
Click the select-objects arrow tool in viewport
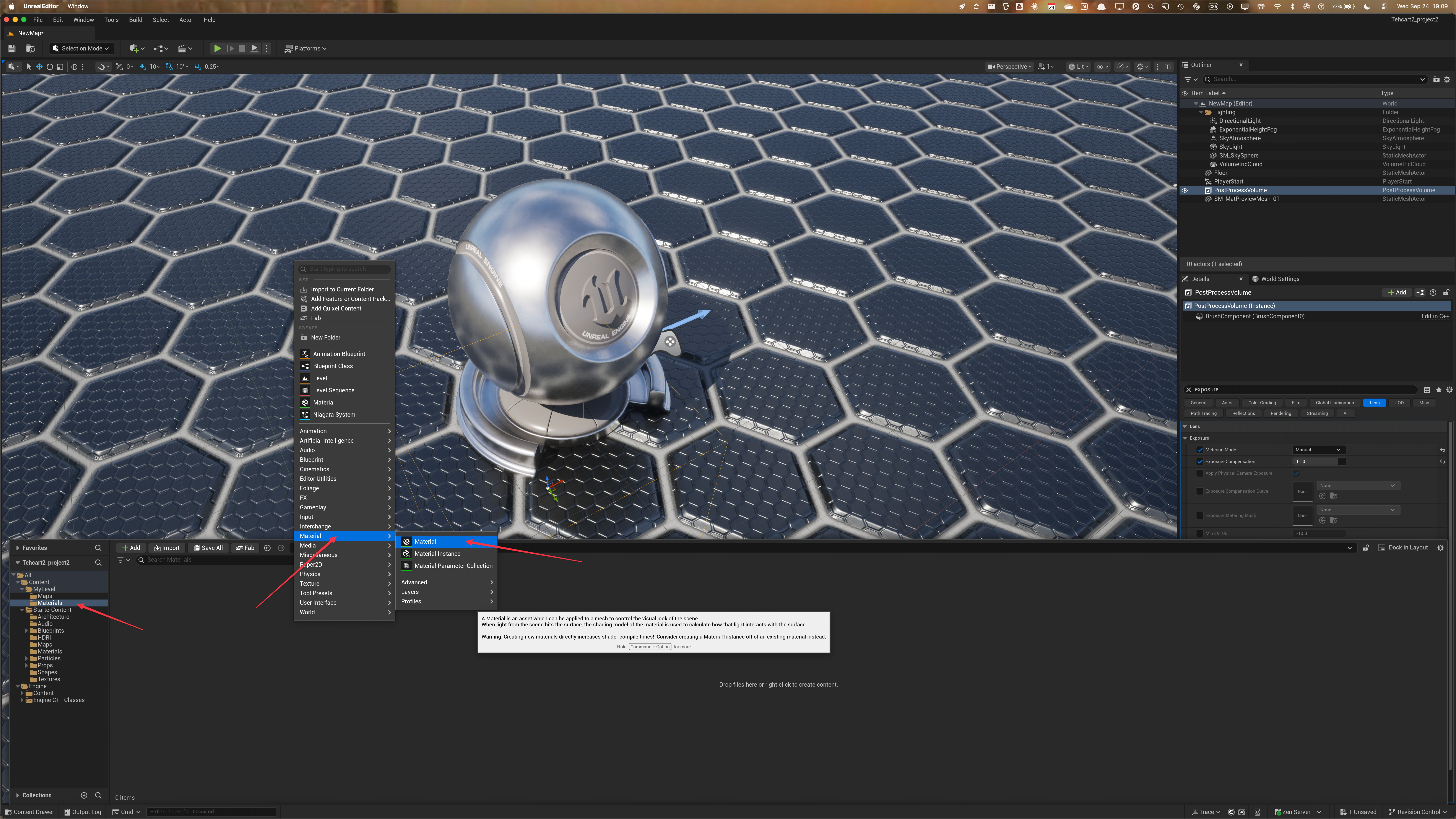(x=29, y=67)
